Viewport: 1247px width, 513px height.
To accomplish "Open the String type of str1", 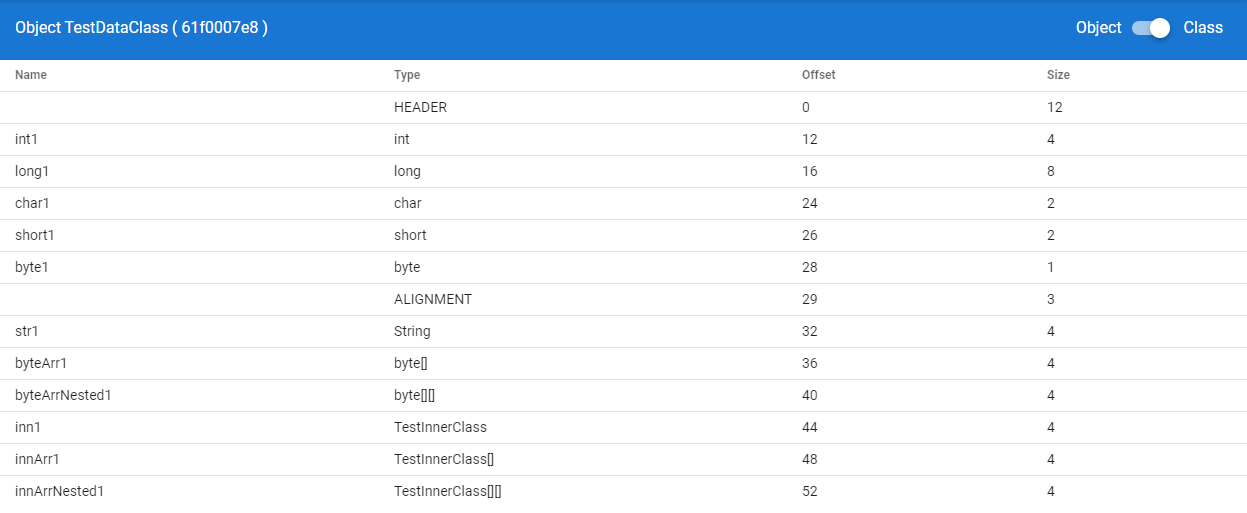I will pos(412,331).
